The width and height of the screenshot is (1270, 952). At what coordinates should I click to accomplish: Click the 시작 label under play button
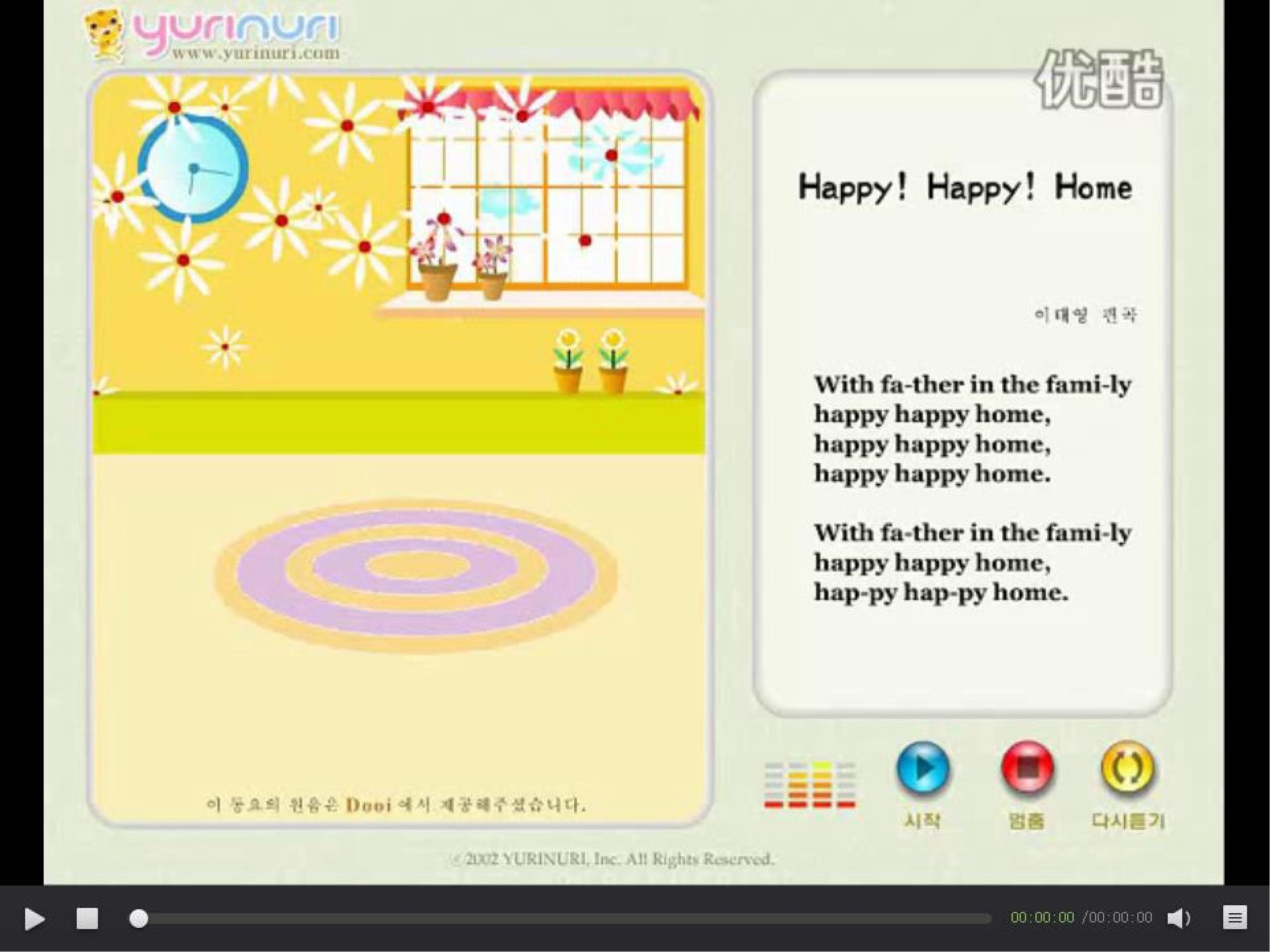(x=922, y=821)
